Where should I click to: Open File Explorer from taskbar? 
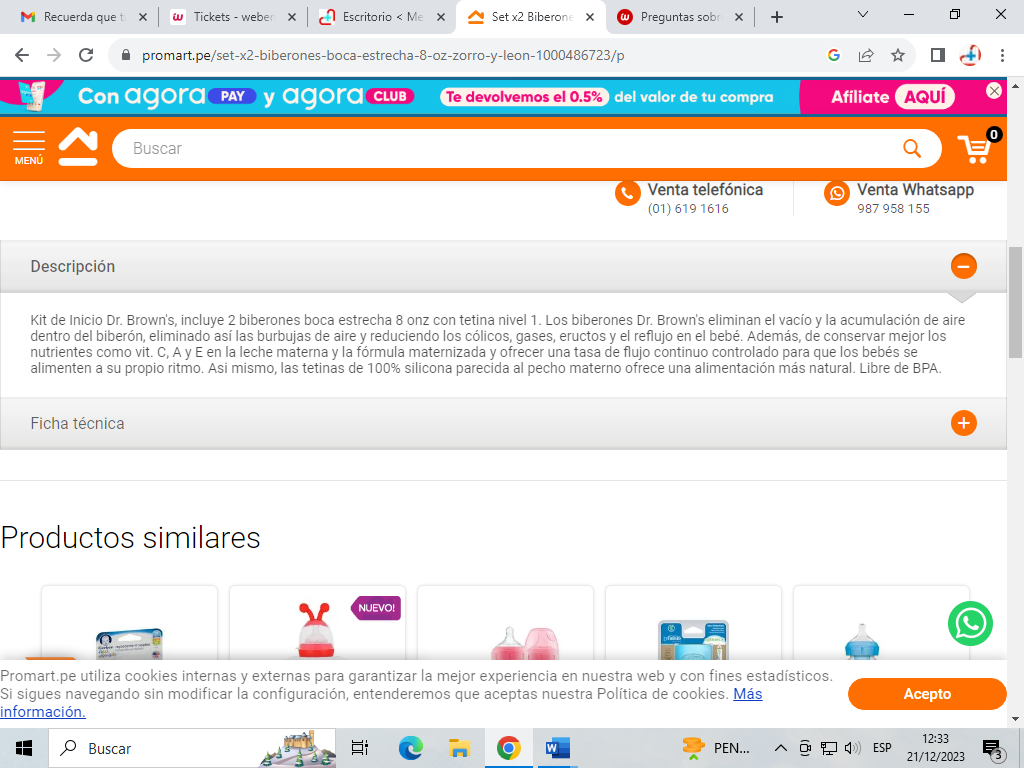click(459, 748)
